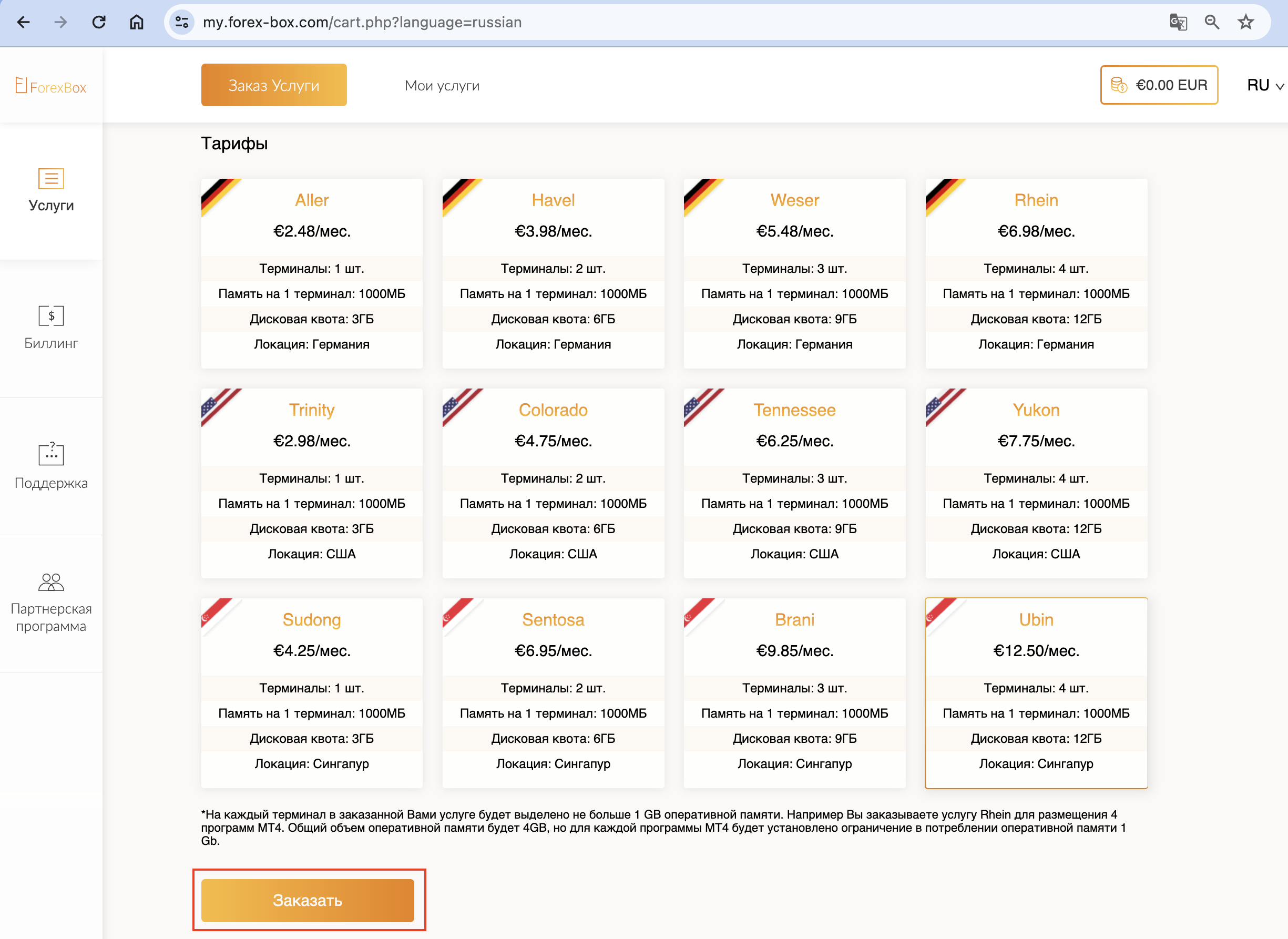
Task: Switch to Мои услуги tab
Action: [x=442, y=85]
